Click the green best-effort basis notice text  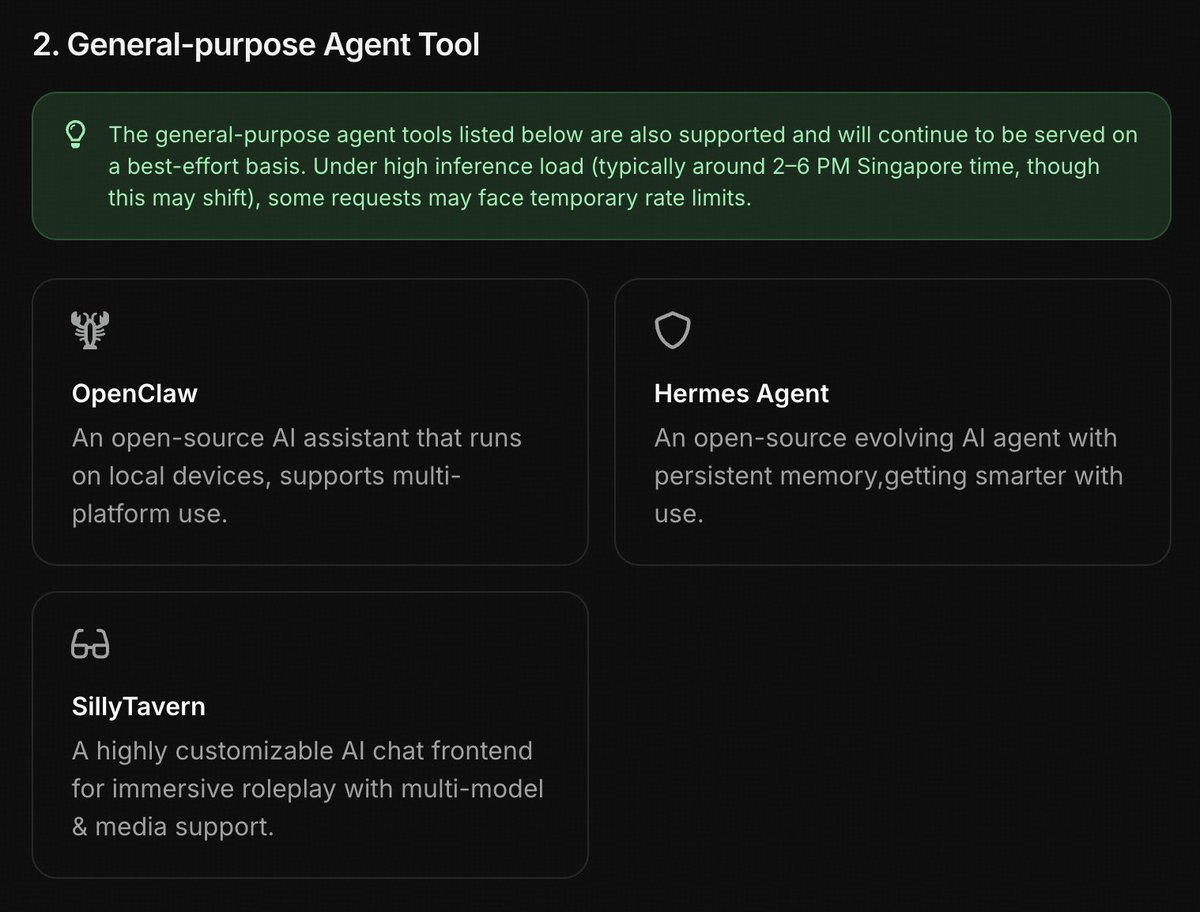click(623, 166)
